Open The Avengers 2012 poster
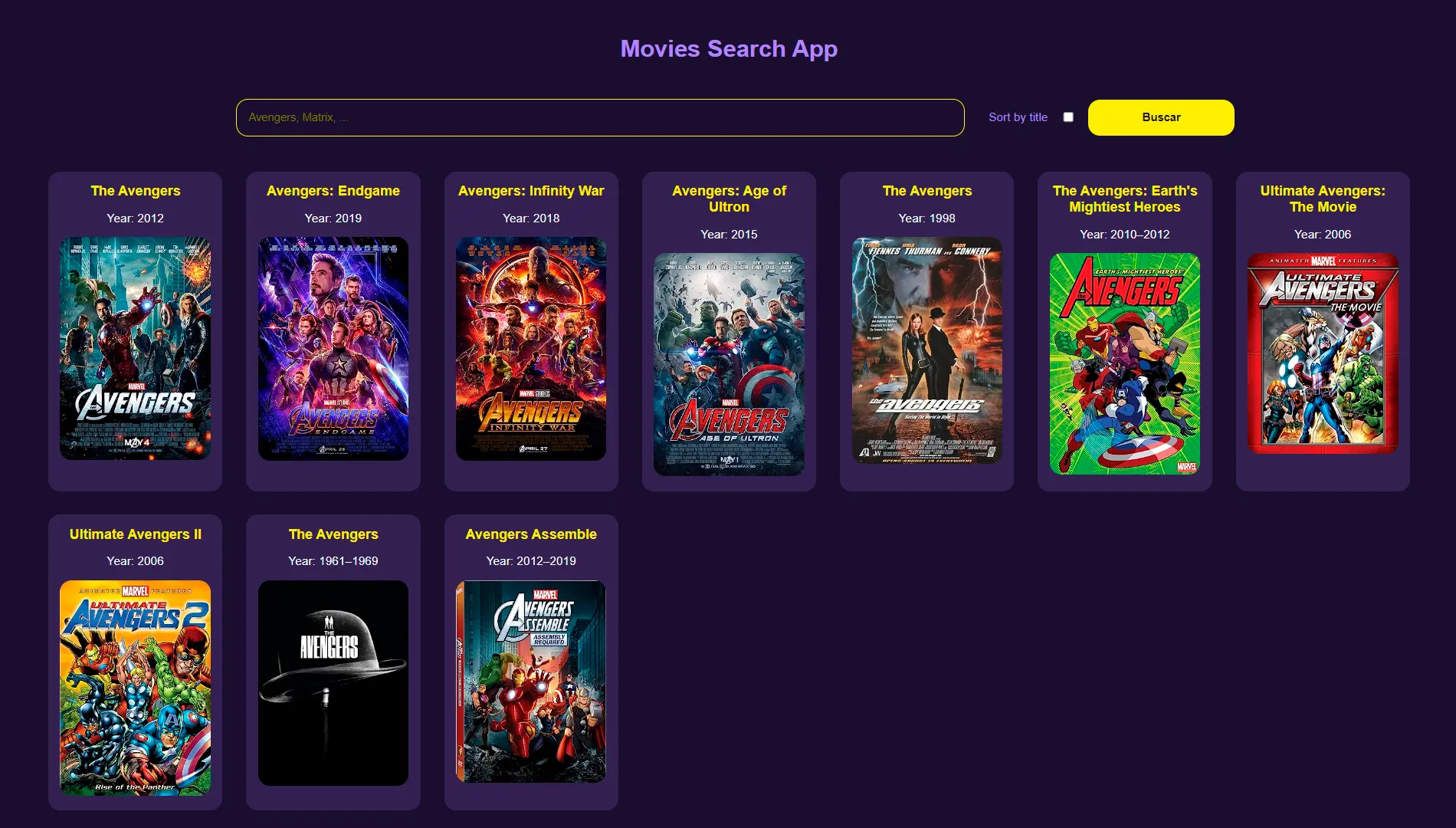 click(136, 349)
